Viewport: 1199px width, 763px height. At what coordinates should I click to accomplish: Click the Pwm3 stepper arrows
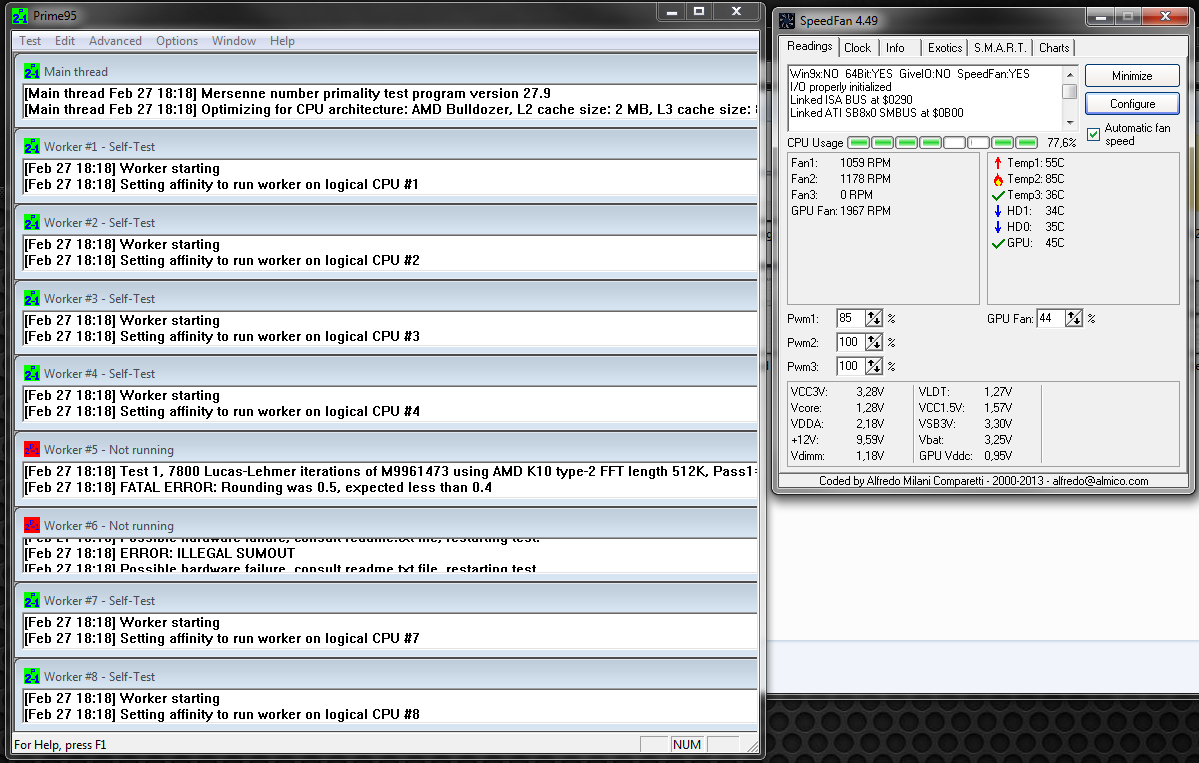click(x=874, y=366)
